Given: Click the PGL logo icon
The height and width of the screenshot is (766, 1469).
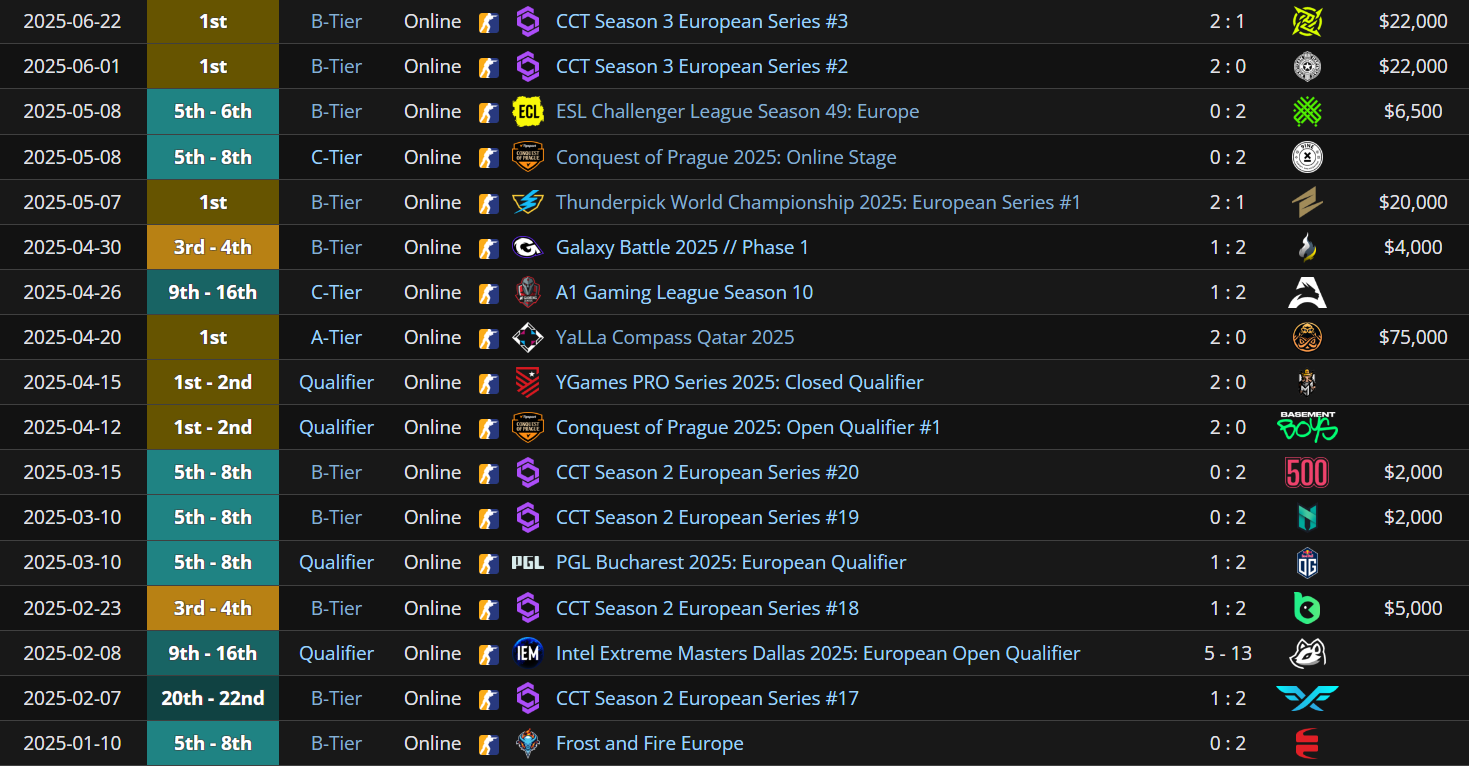Looking at the screenshot, I should coord(527,563).
